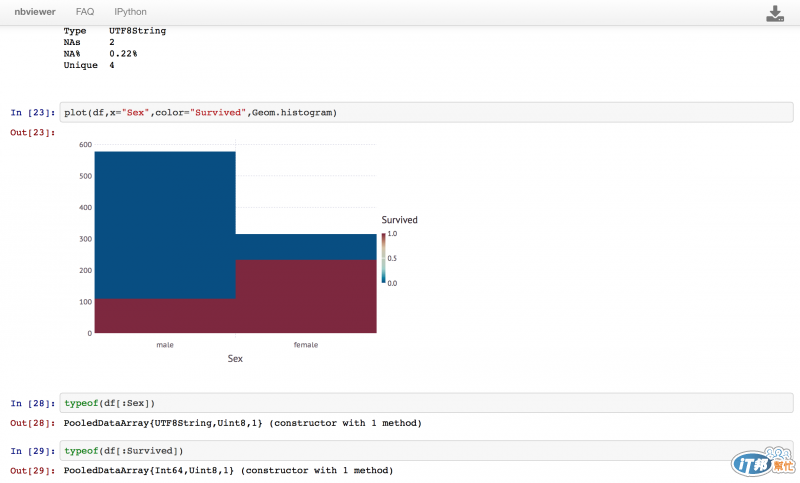The width and height of the screenshot is (800, 483).
Task: Open the IPython link
Action: click(130, 12)
